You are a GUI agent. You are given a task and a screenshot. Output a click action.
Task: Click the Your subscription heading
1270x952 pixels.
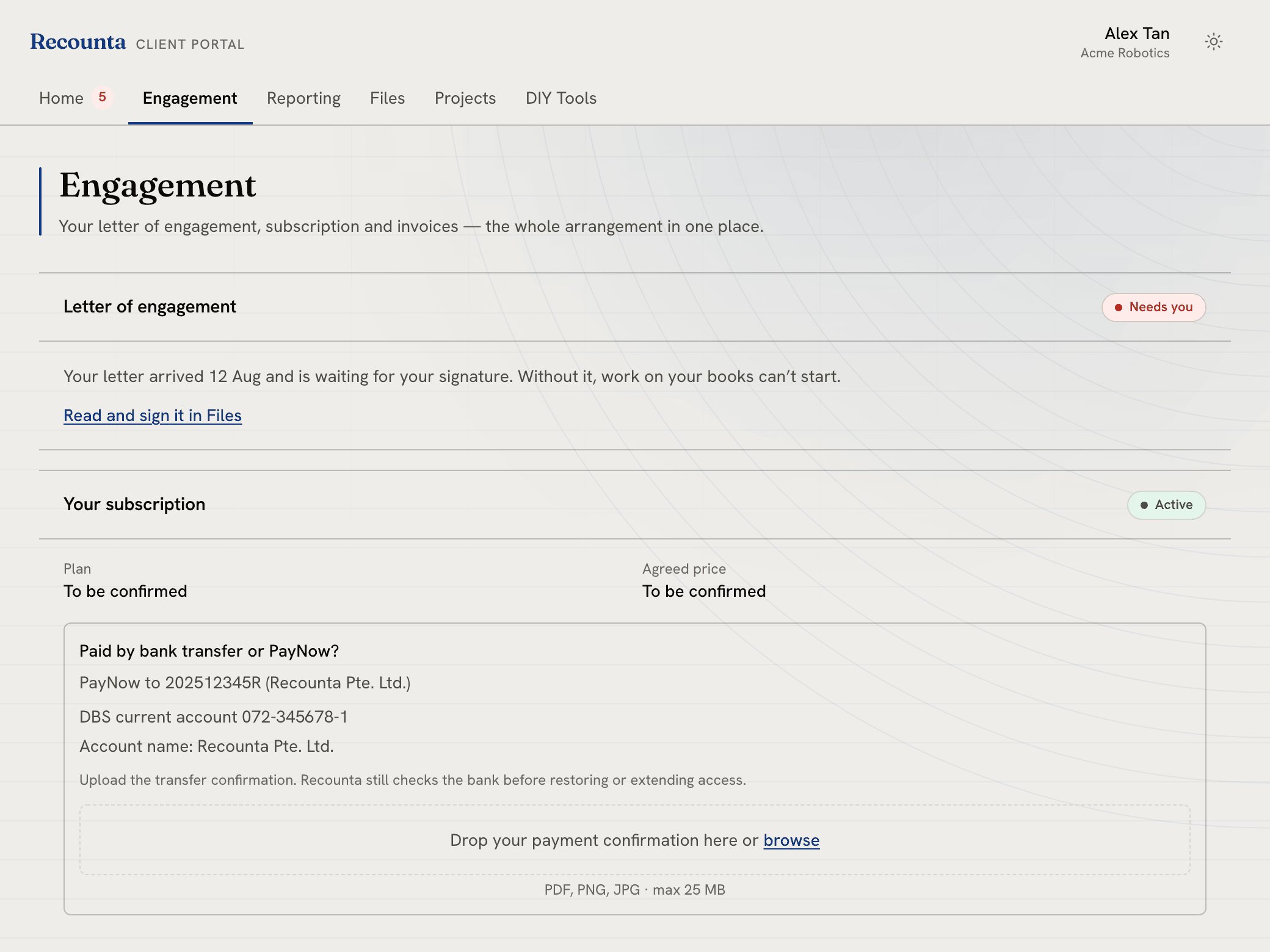pyautogui.click(x=134, y=504)
